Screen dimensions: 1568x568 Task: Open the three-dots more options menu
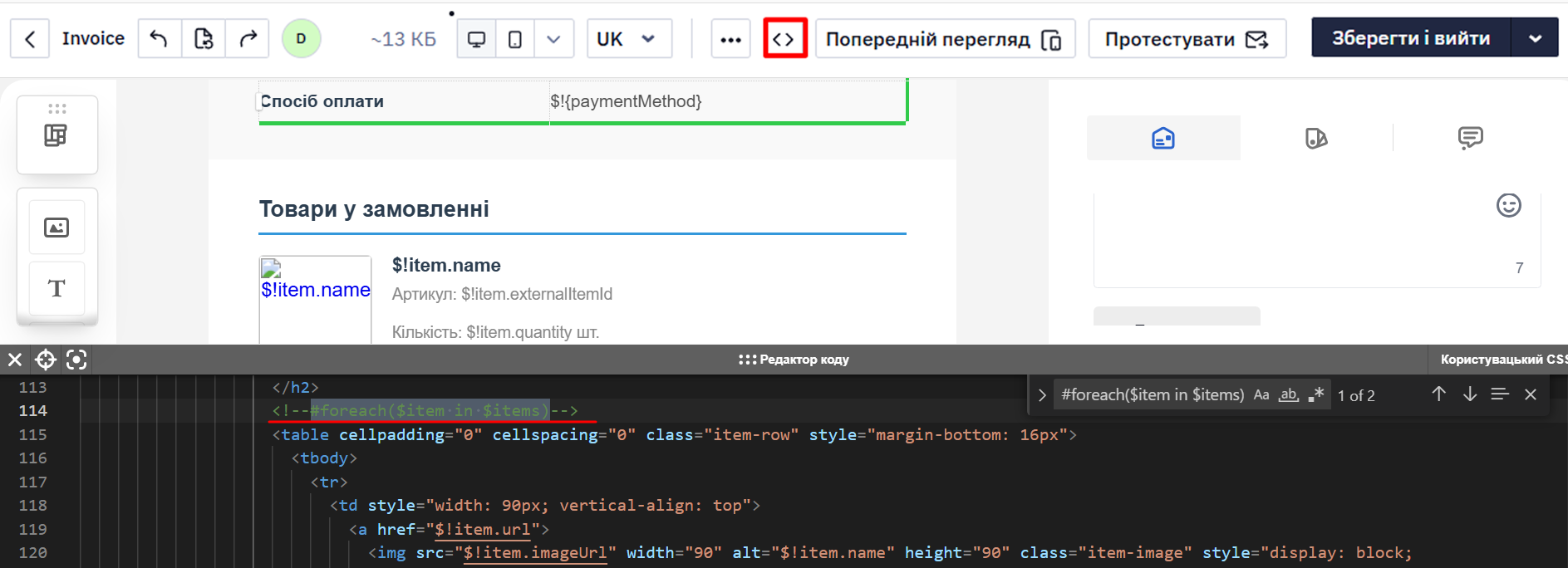coord(730,39)
